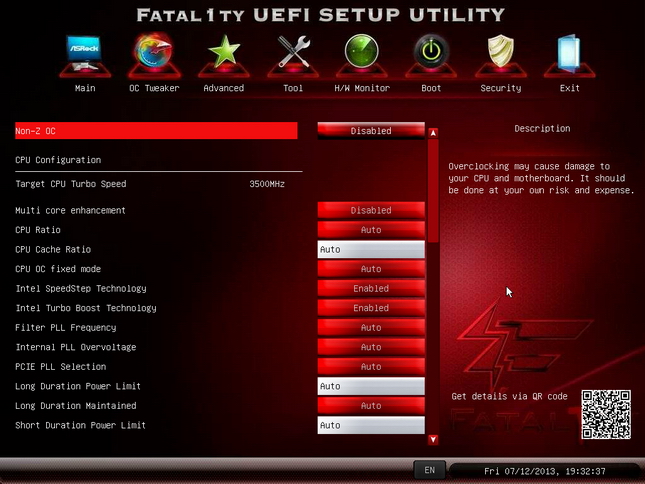Switch to the Tool tab label
Screen dimensions: 645x484
point(293,88)
